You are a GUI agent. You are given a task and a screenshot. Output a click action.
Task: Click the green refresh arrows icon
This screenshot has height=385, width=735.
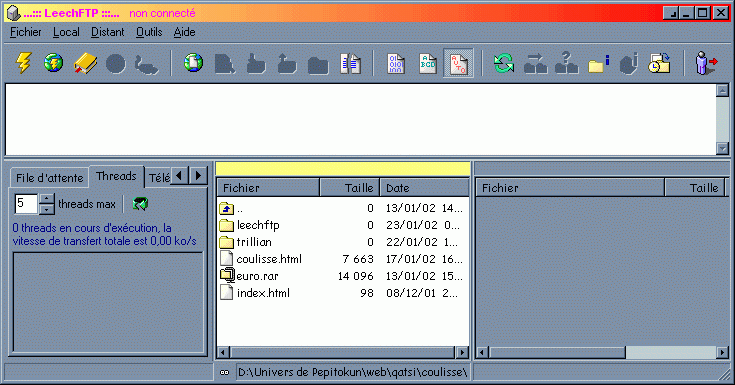click(x=504, y=63)
